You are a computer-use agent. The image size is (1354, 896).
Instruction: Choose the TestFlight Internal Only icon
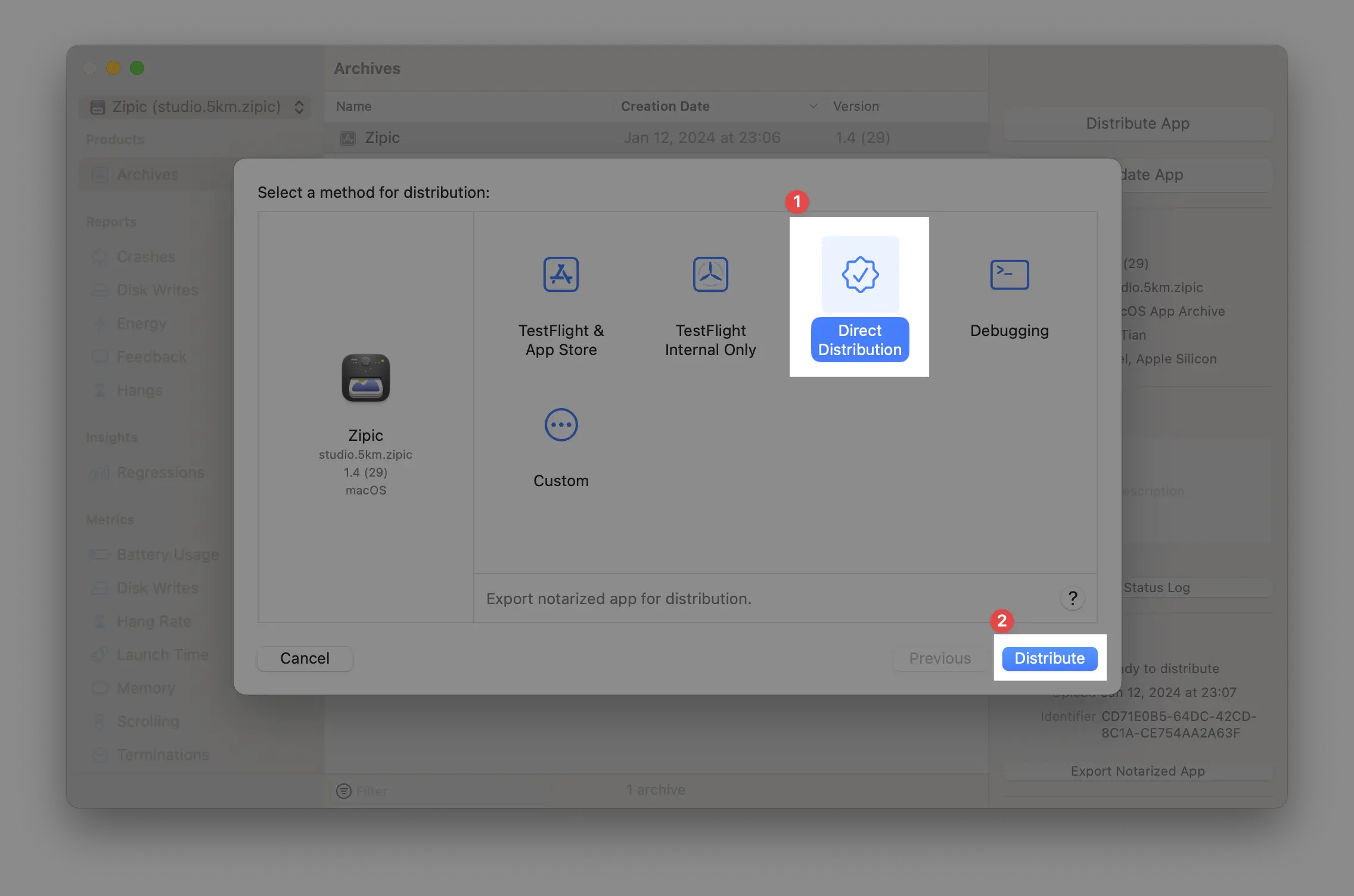click(710, 274)
